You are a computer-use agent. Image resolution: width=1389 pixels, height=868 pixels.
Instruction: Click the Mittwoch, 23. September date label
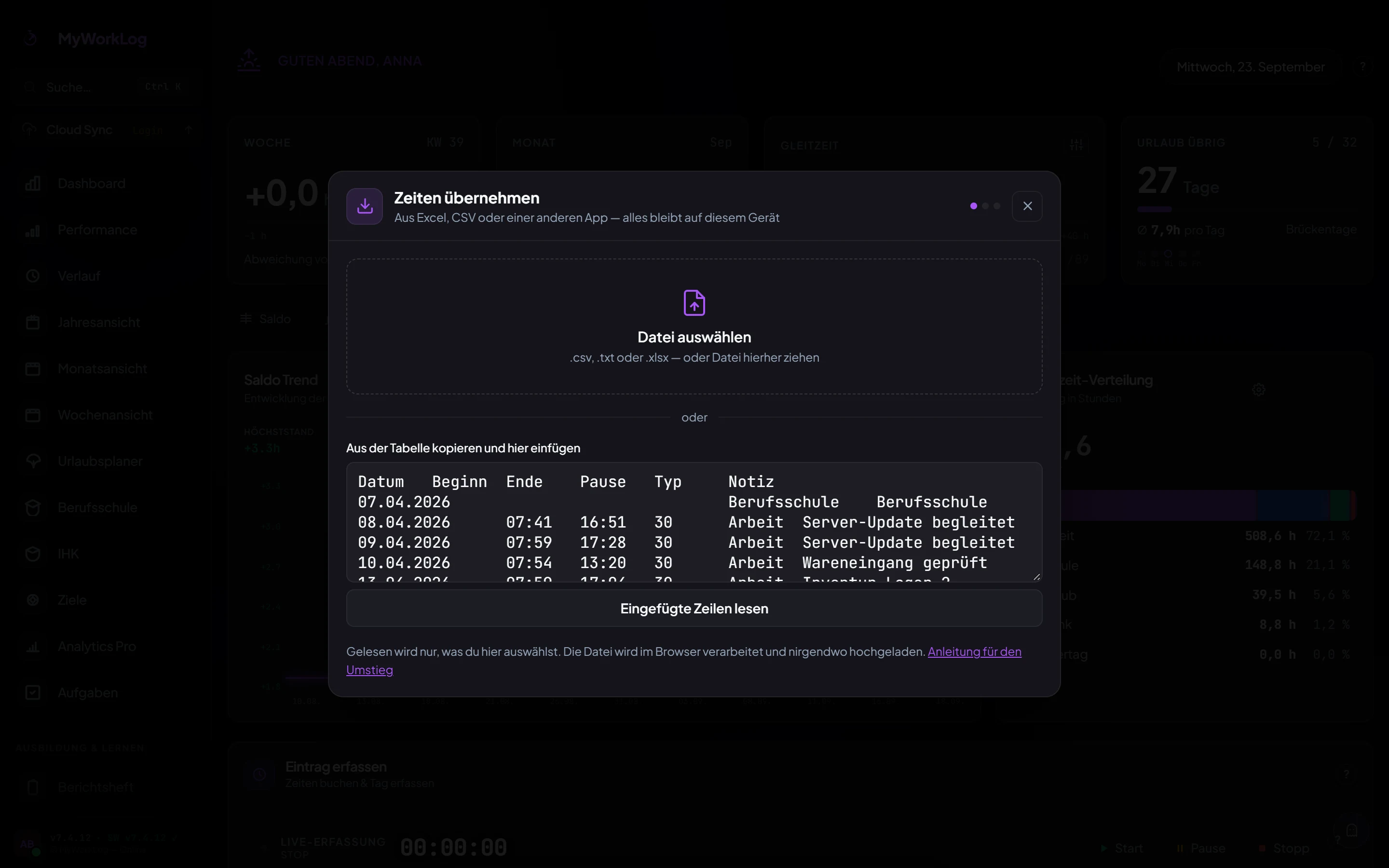click(x=1250, y=67)
